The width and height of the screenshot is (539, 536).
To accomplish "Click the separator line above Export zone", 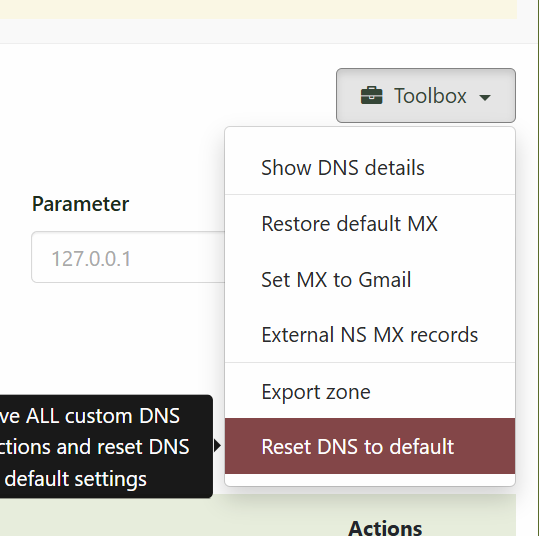I will coord(370,362).
